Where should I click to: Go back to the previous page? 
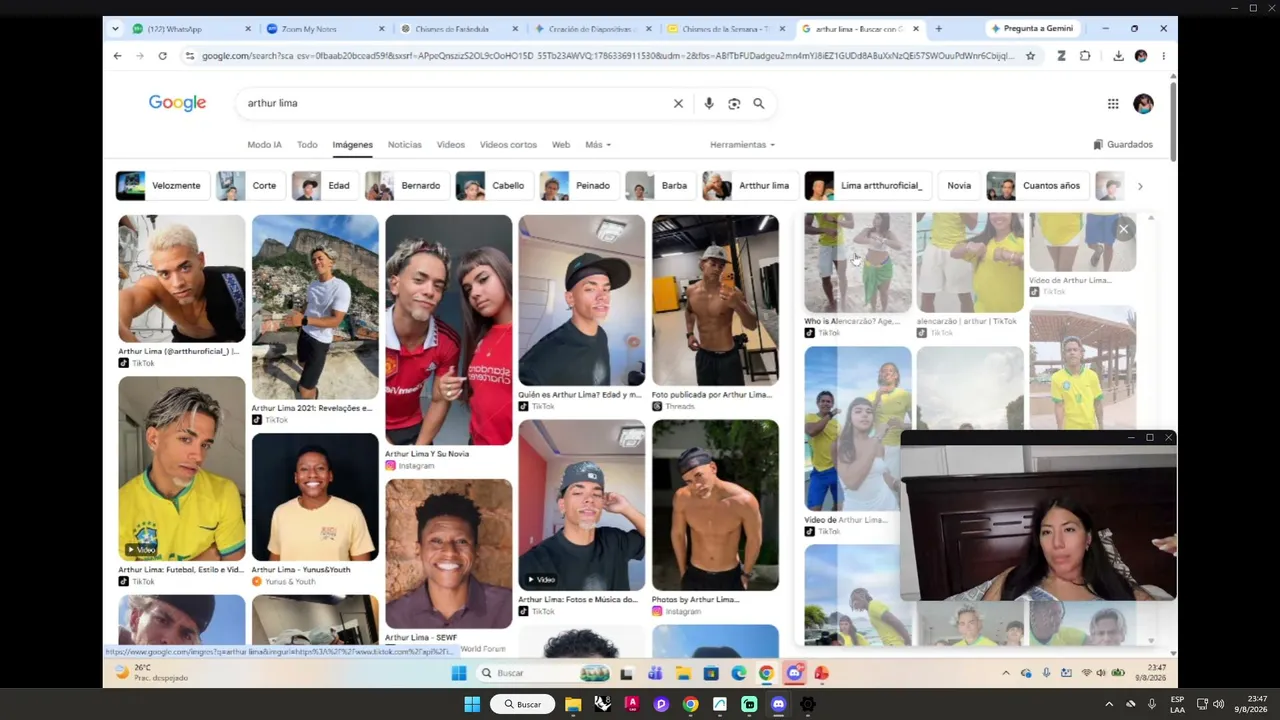point(117,56)
